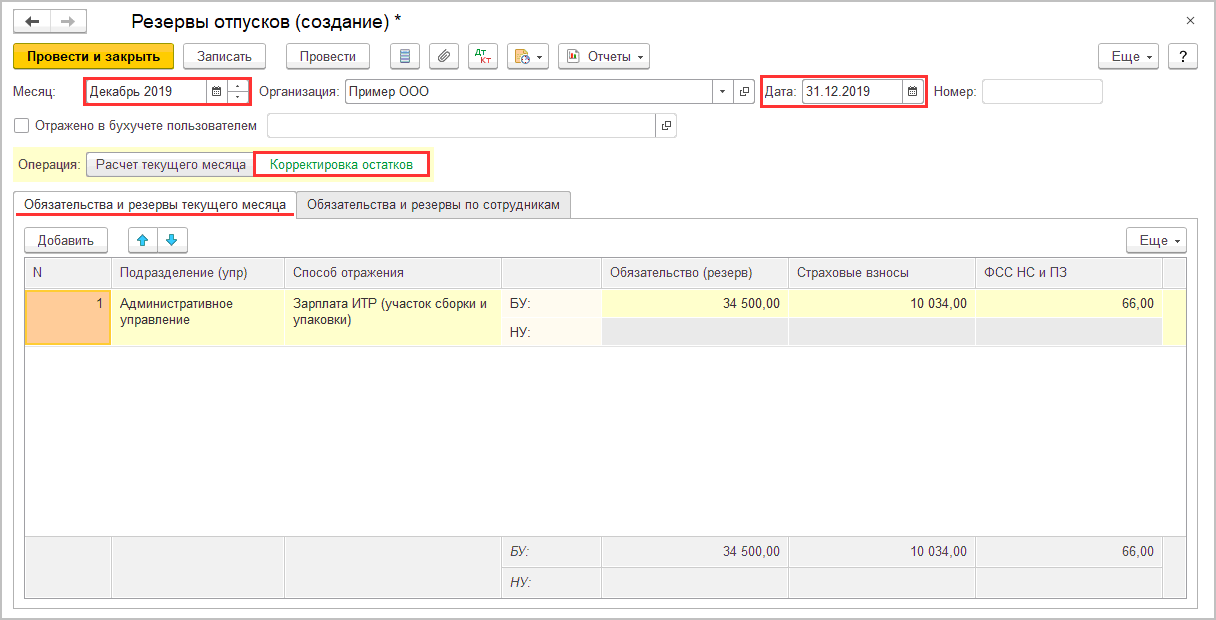Click the help question mark button
This screenshot has width=1216, height=620.
[1183, 56]
